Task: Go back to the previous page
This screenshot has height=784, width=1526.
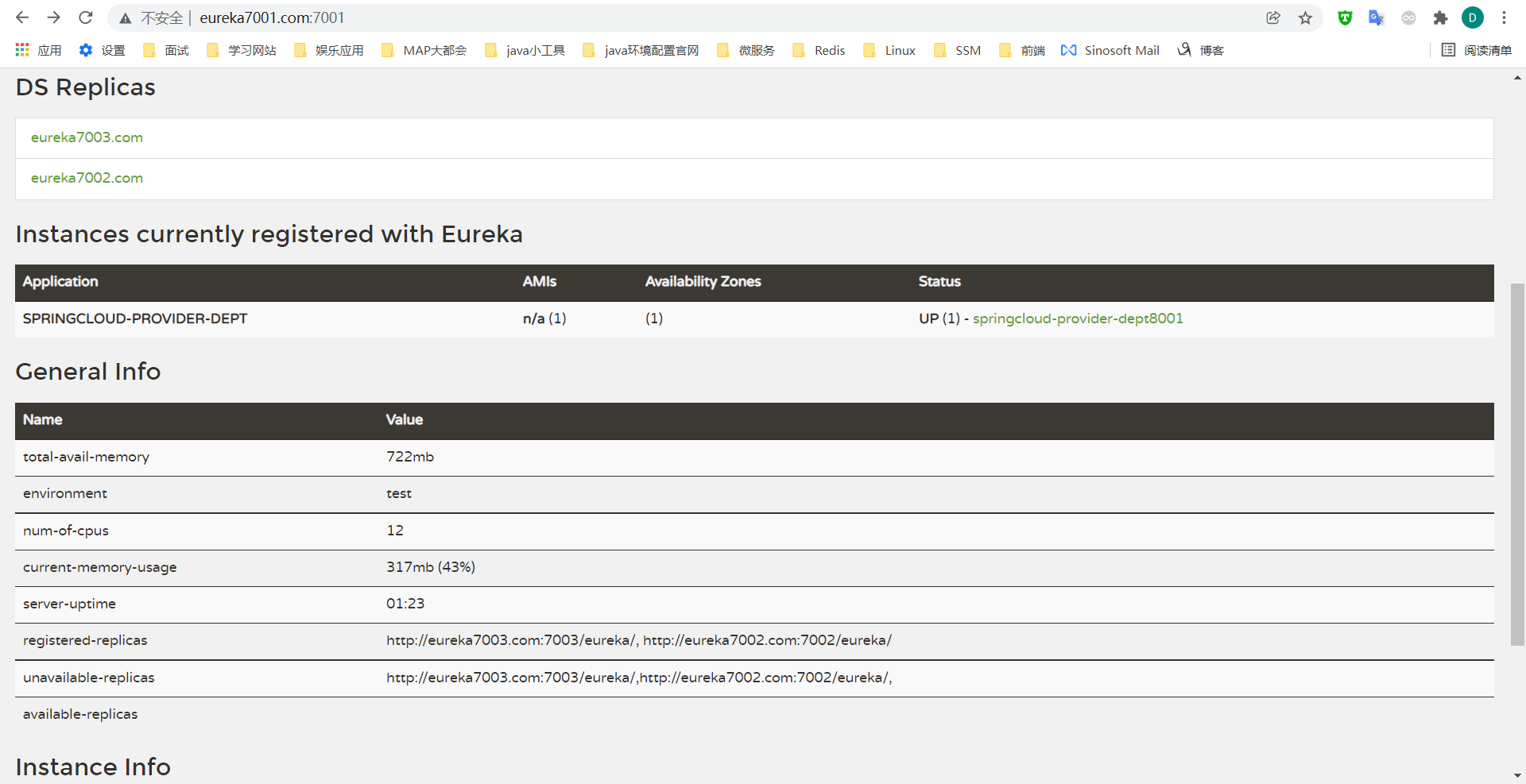Action: coord(22,17)
